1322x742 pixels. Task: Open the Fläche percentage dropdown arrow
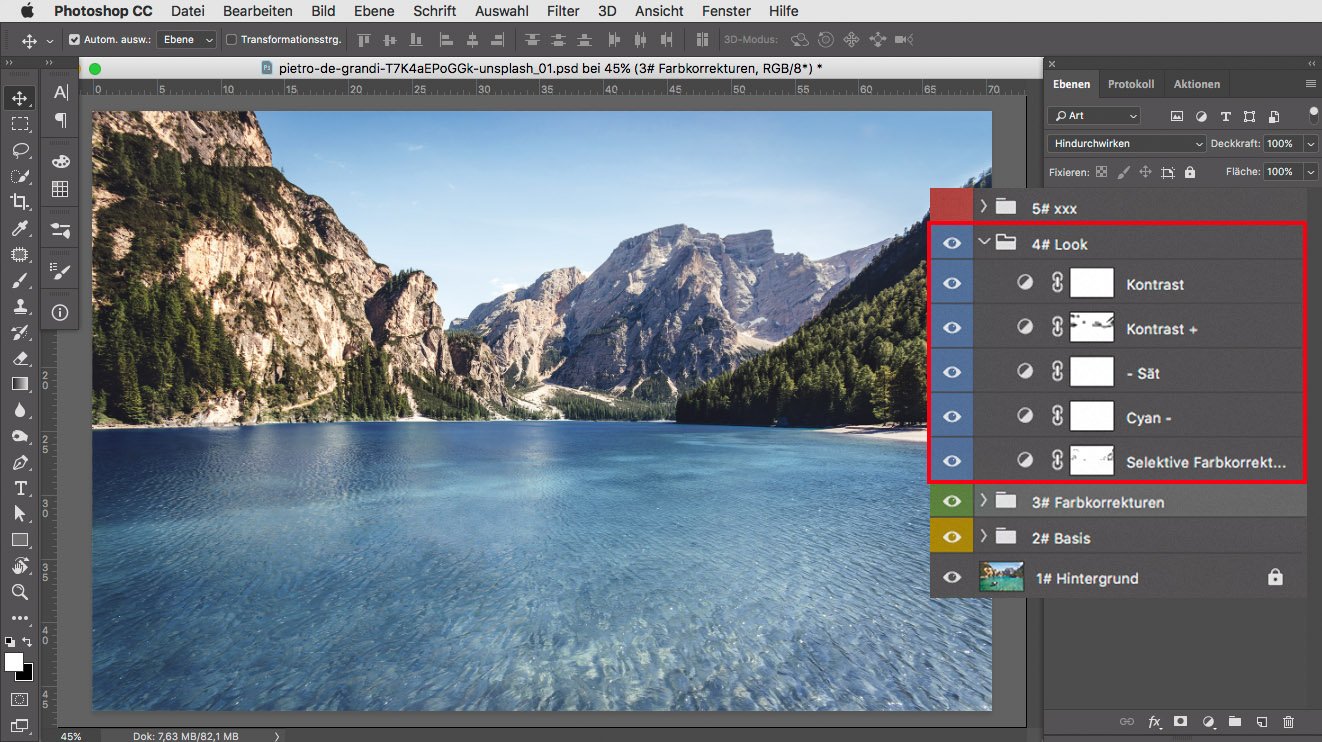pyautogui.click(x=1311, y=172)
